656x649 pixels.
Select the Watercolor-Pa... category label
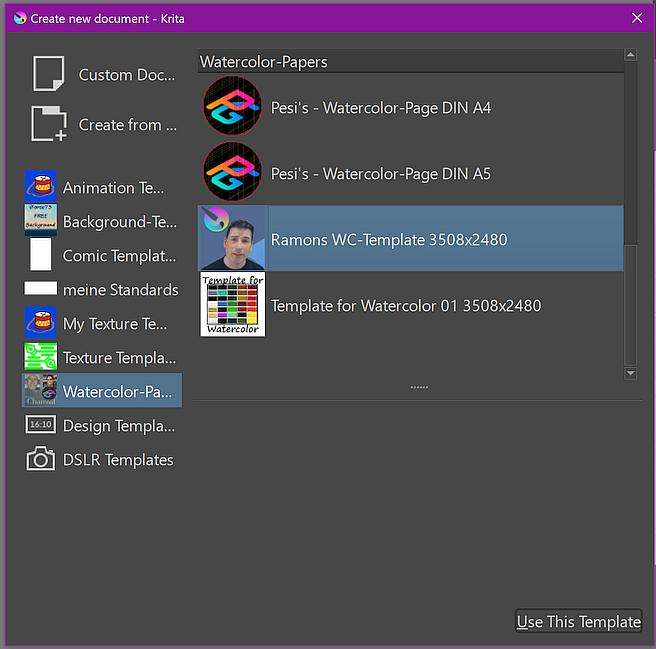coord(117,392)
